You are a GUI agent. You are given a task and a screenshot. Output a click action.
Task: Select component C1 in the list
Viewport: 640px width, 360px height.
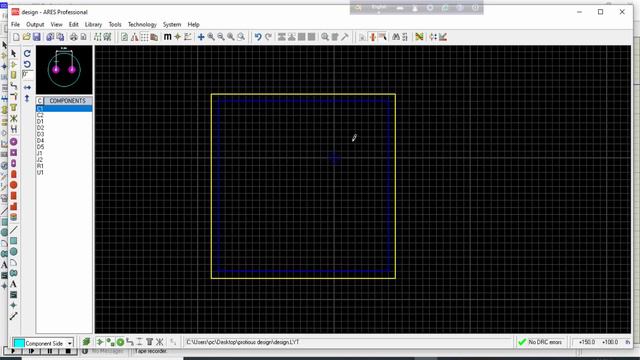64,109
